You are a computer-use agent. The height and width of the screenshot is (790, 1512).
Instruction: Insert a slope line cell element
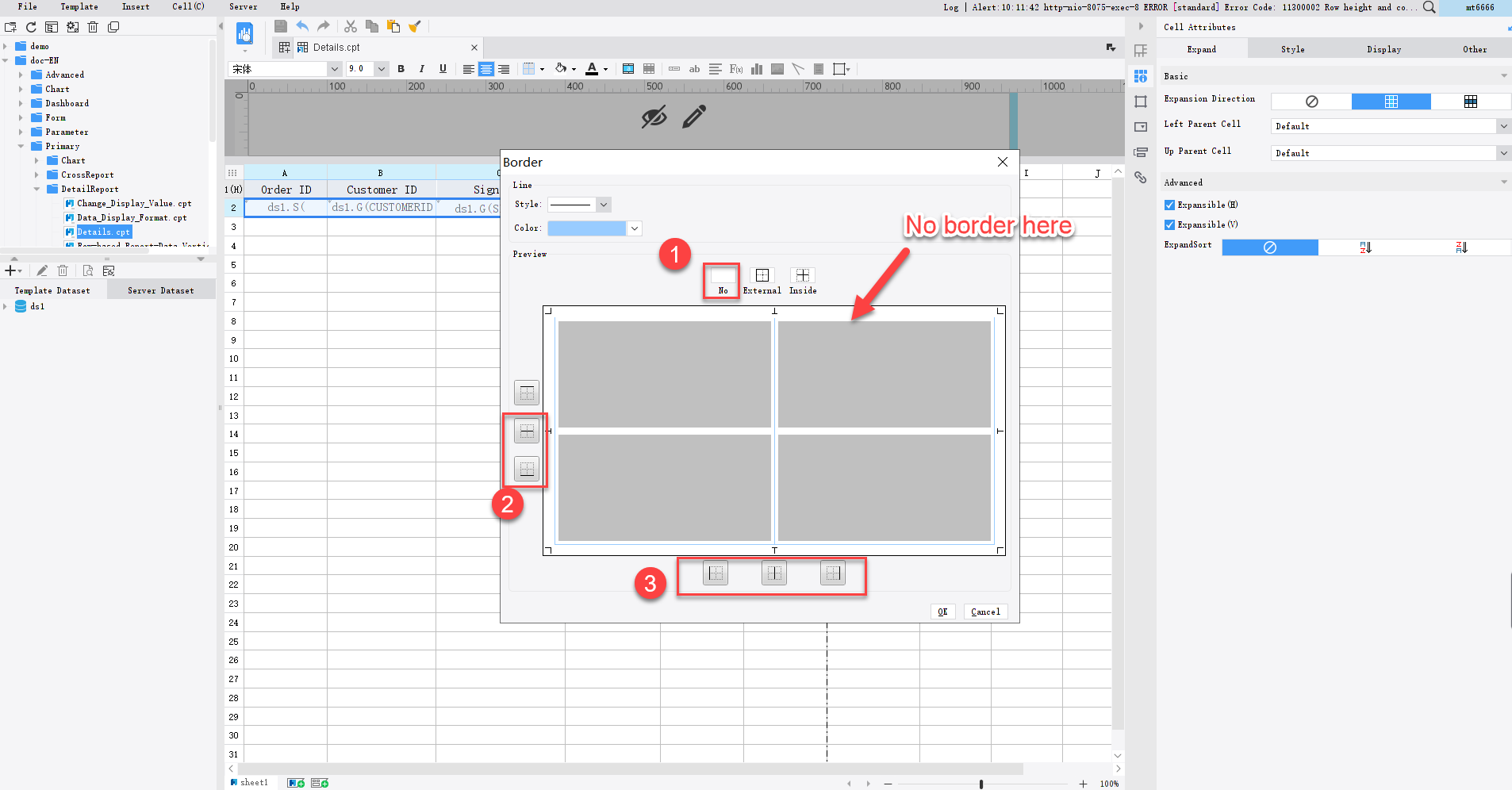coord(798,69)
